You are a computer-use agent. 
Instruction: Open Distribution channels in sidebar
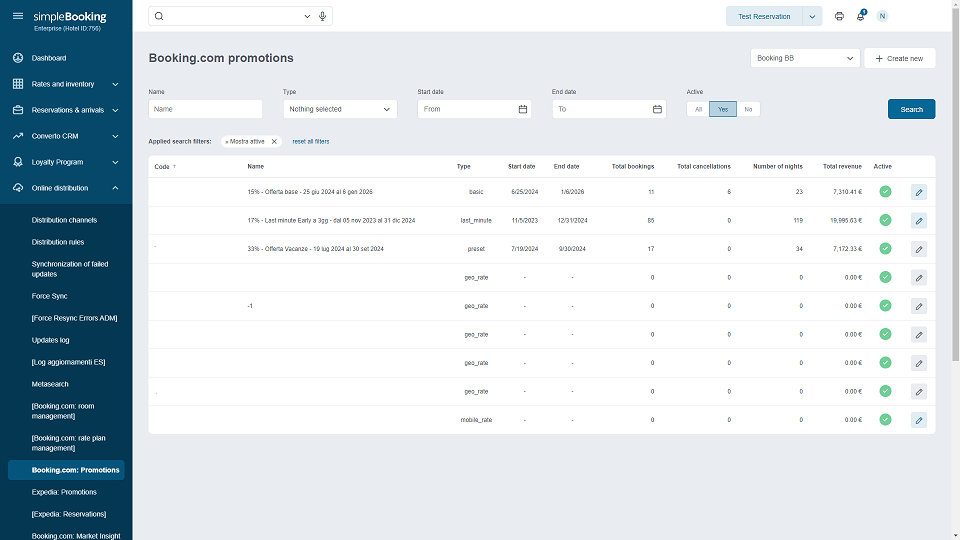click(64, 220)
